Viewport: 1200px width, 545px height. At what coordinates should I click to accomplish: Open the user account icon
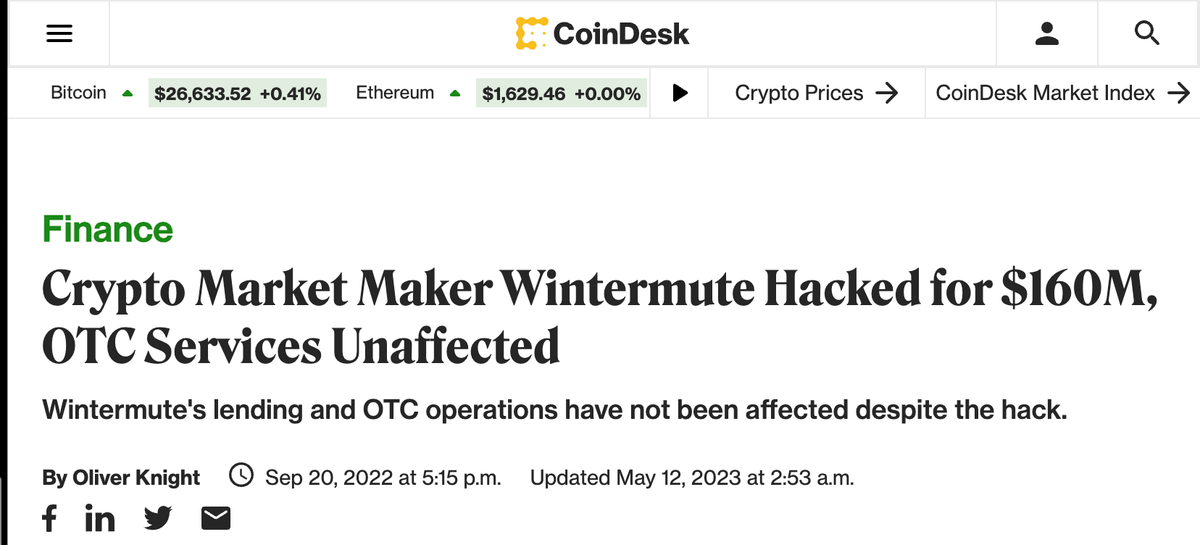pyautogui.click(x=1046, y=34)
